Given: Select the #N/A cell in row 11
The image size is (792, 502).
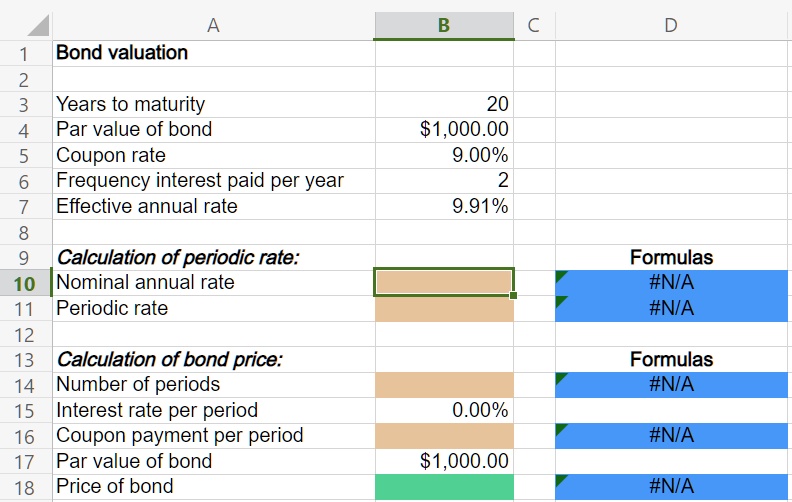Looking at the screenshot, I should click(671, 309).
